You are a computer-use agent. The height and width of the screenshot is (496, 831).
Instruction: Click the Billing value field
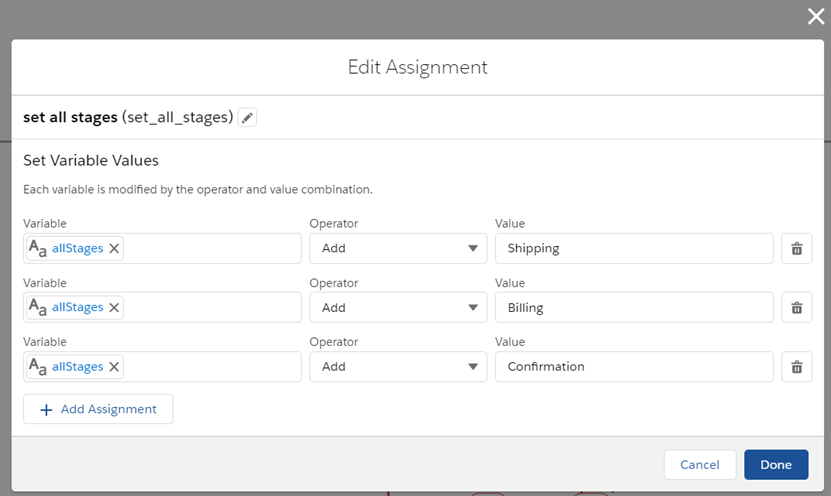pos(634,307)
